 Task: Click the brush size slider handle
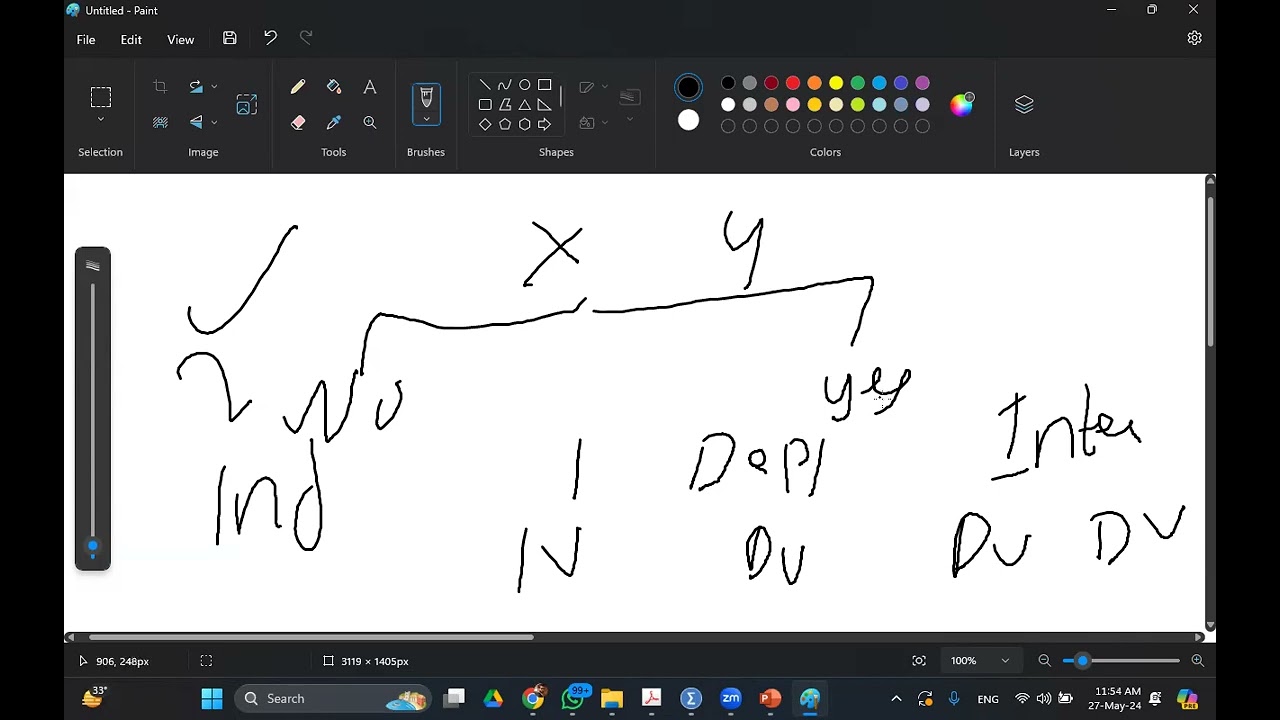[93, 547]
